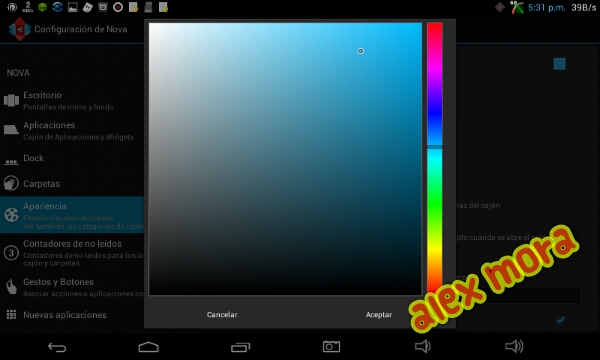The image size is (600, 360).
Task: Tap the recent apps navigation button
Action: point(240,347)
